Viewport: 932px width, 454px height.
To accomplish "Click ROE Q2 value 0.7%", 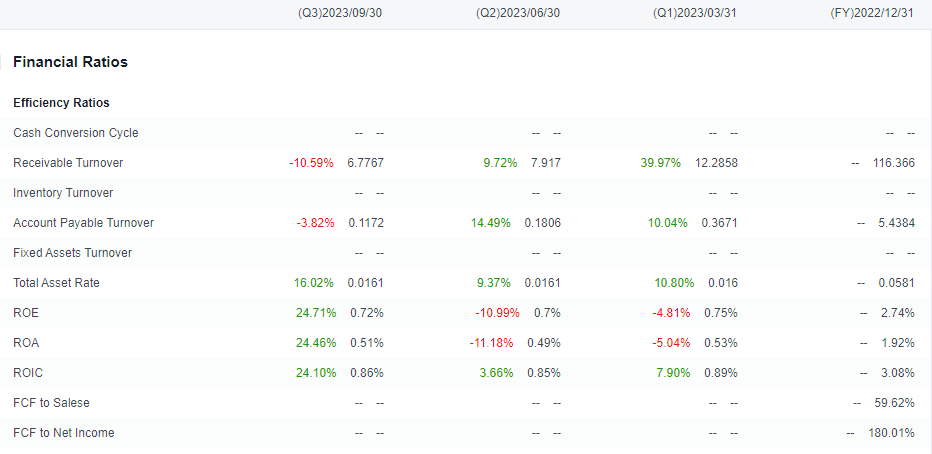I will (546, 313).
